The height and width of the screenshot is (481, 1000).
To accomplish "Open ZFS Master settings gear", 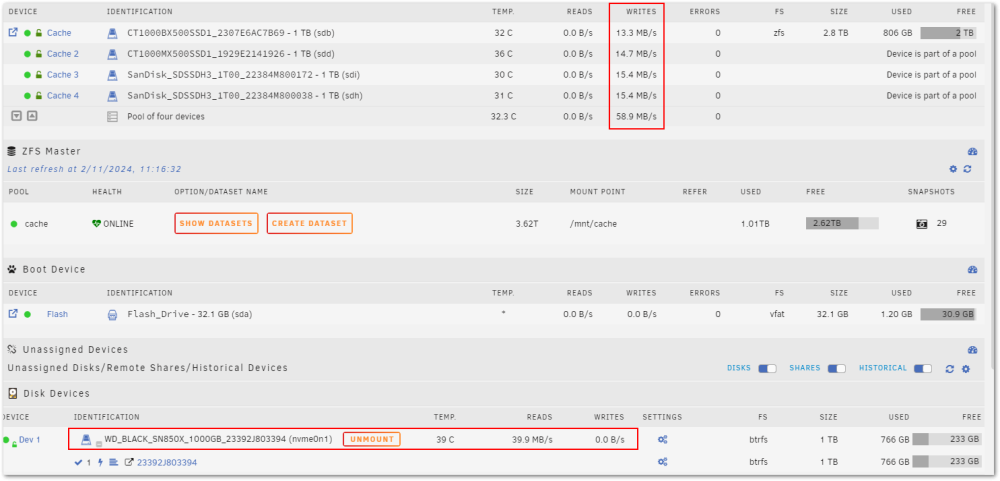I will [953, 169].
